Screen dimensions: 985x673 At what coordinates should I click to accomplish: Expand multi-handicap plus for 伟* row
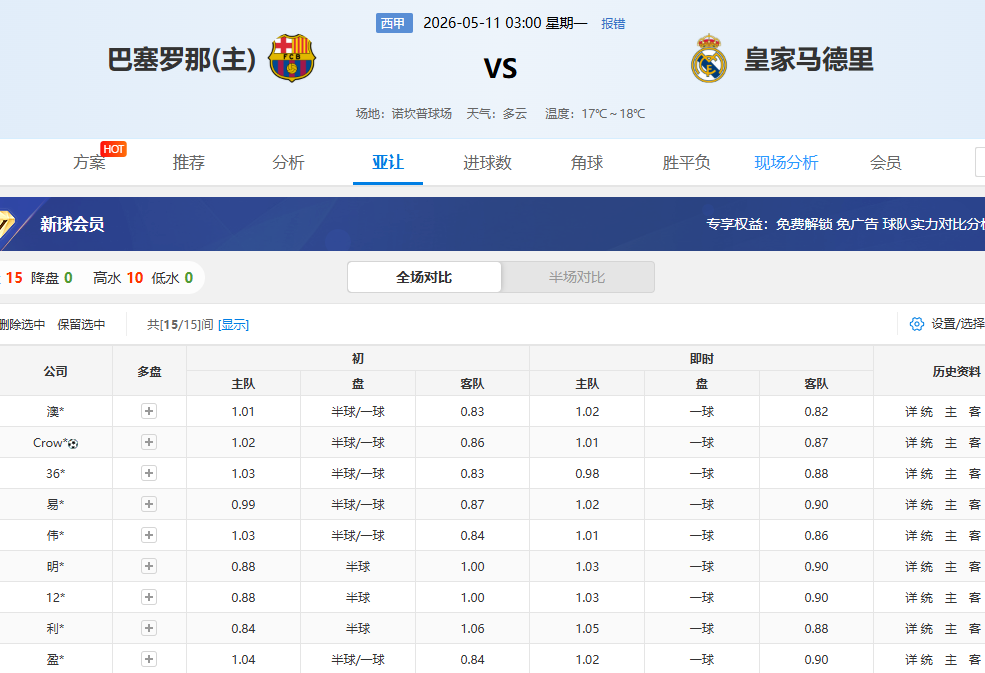point(149,535)
